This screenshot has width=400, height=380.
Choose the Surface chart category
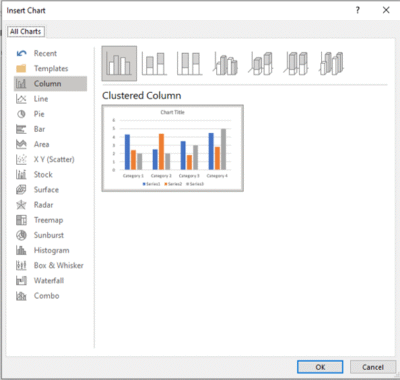(x=50, y=190)
